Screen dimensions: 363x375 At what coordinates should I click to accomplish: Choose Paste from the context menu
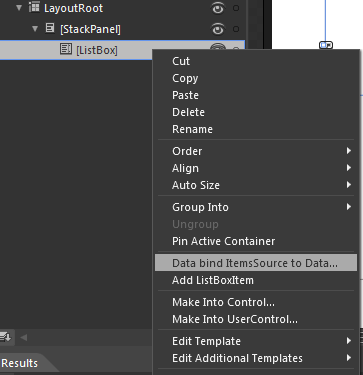(256, 95)
